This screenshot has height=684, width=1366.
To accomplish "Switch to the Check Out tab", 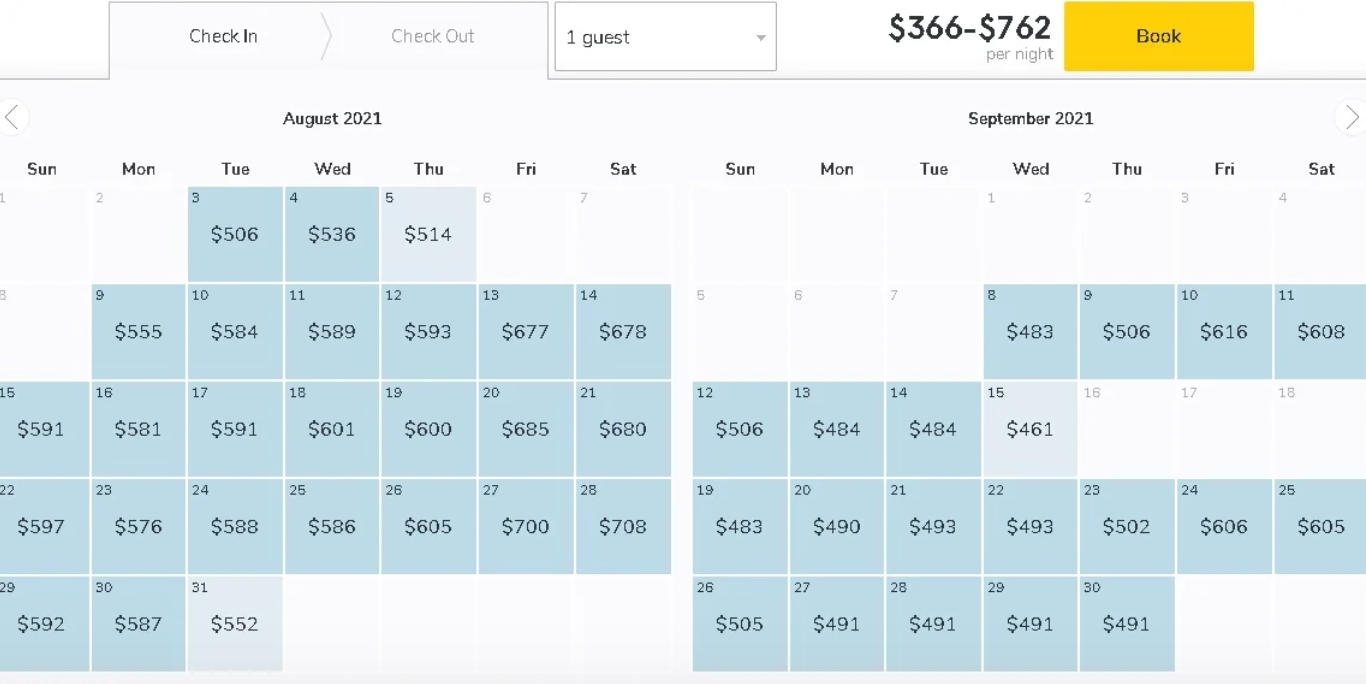I will click(433, 37).
